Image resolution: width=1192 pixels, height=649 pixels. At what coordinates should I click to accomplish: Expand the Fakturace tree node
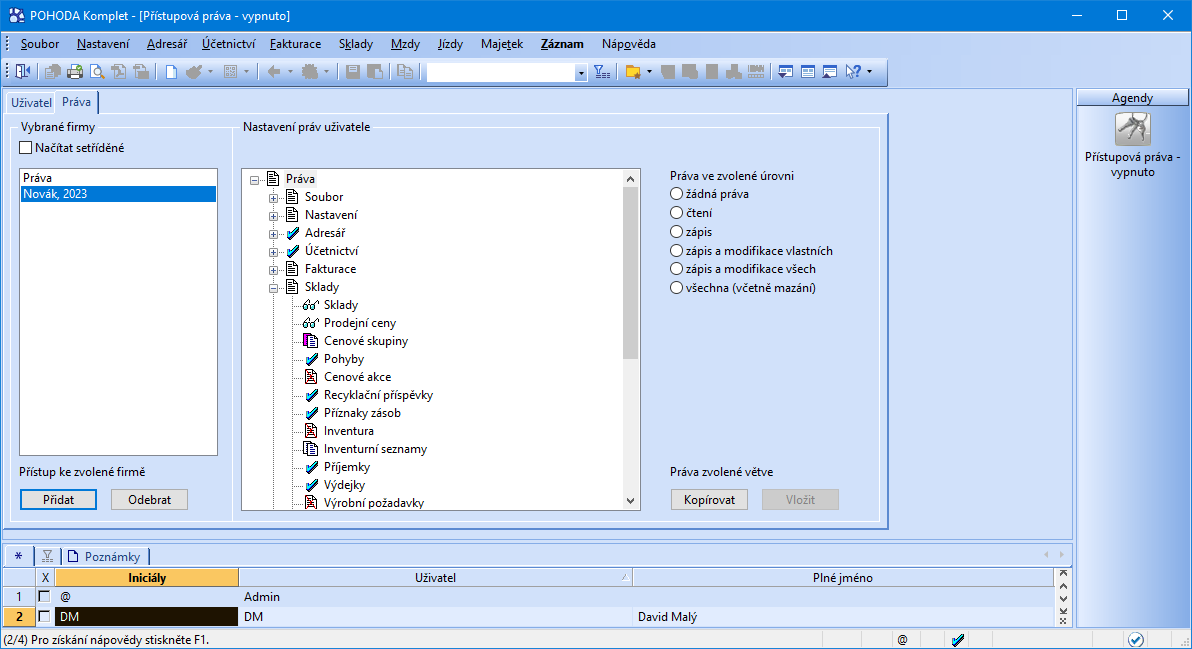[273, 270]
